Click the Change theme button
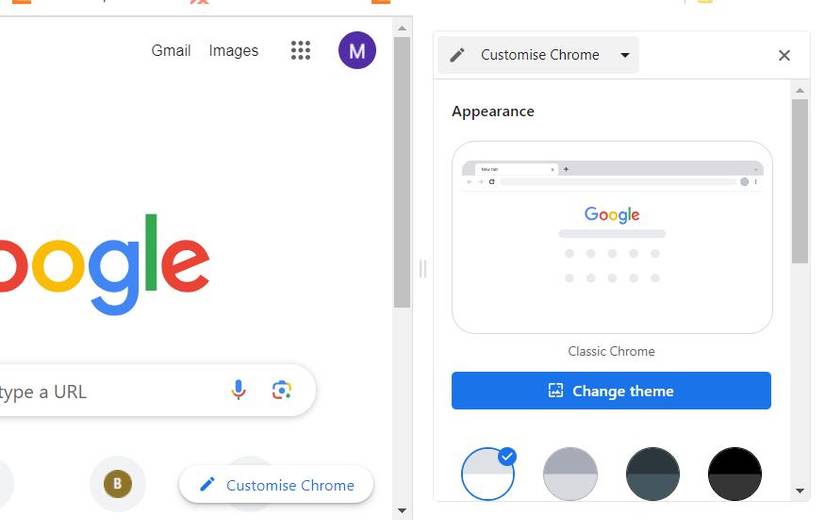 (x=611, y=391)
